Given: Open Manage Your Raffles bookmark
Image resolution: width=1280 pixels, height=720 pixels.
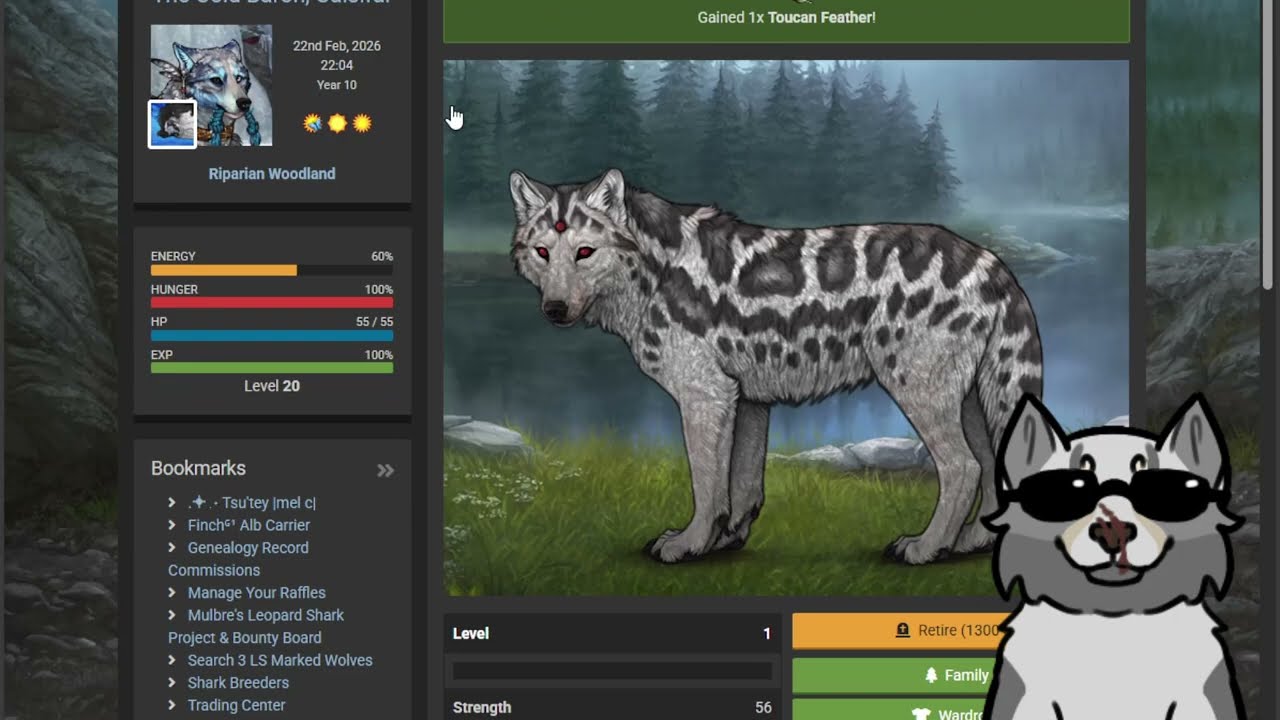Looking at the screenshot, I should tap(257, 592).
